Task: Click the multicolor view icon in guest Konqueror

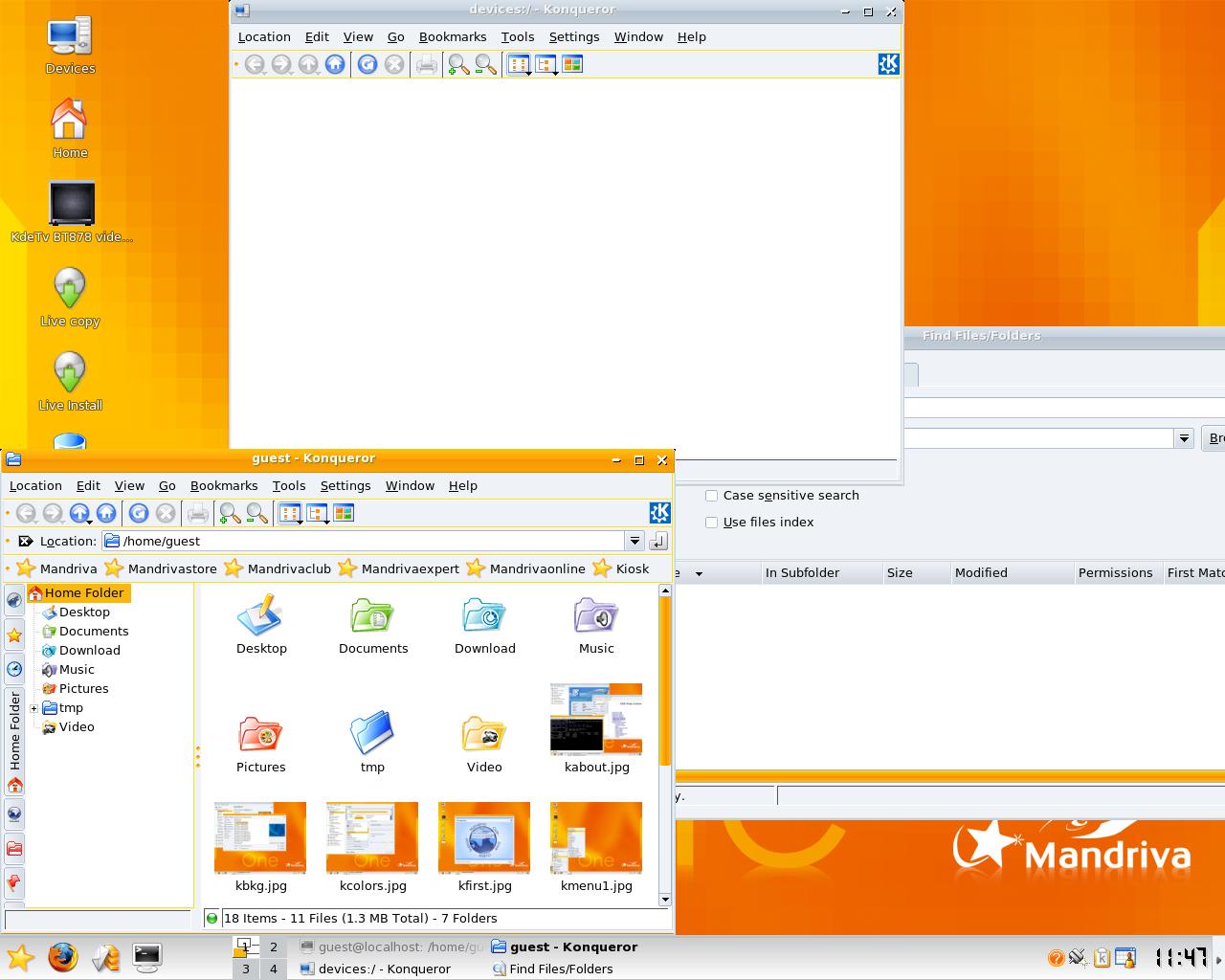Action: 344,513
